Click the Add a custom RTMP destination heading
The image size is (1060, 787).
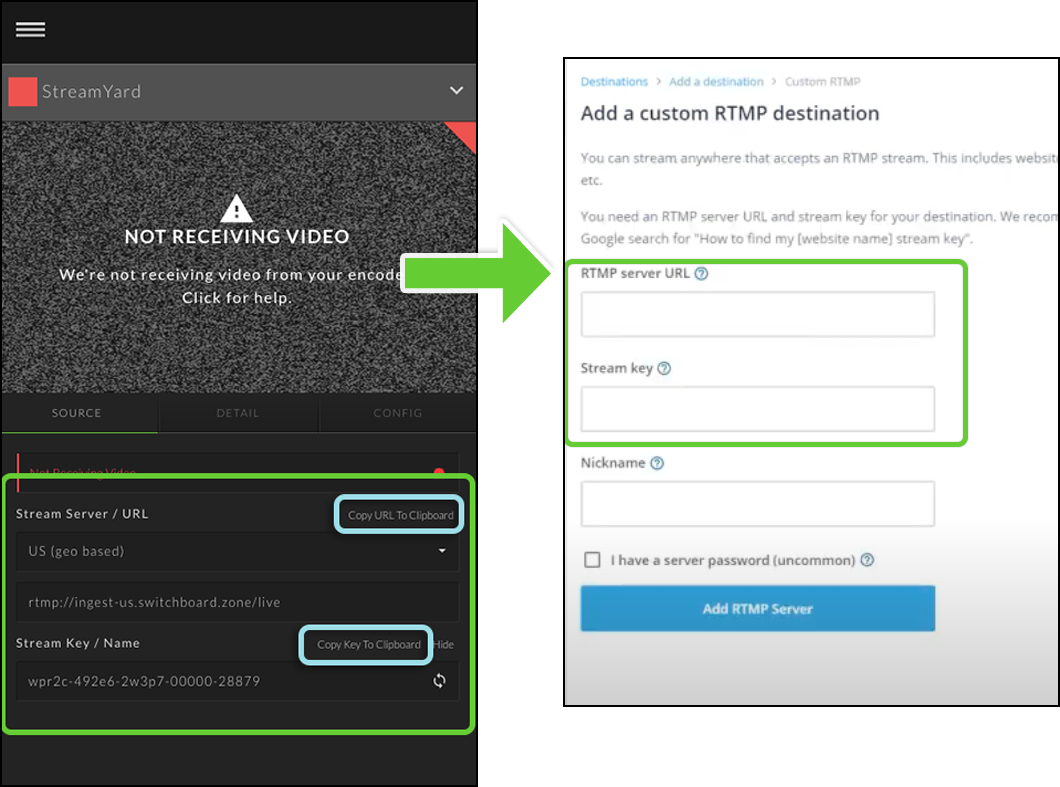(730, 113)
